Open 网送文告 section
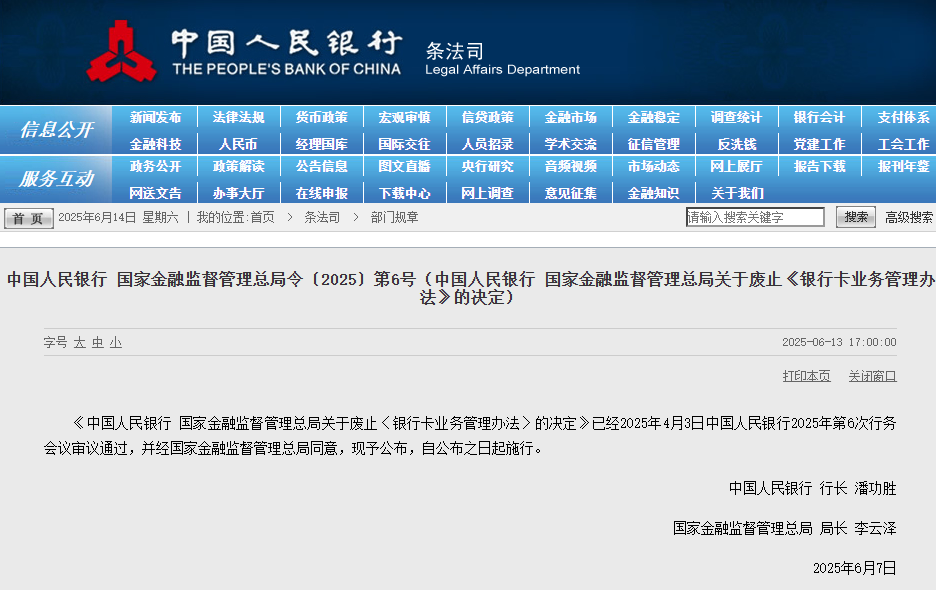This screenshot has height=590, width=936. coord(155,193)
